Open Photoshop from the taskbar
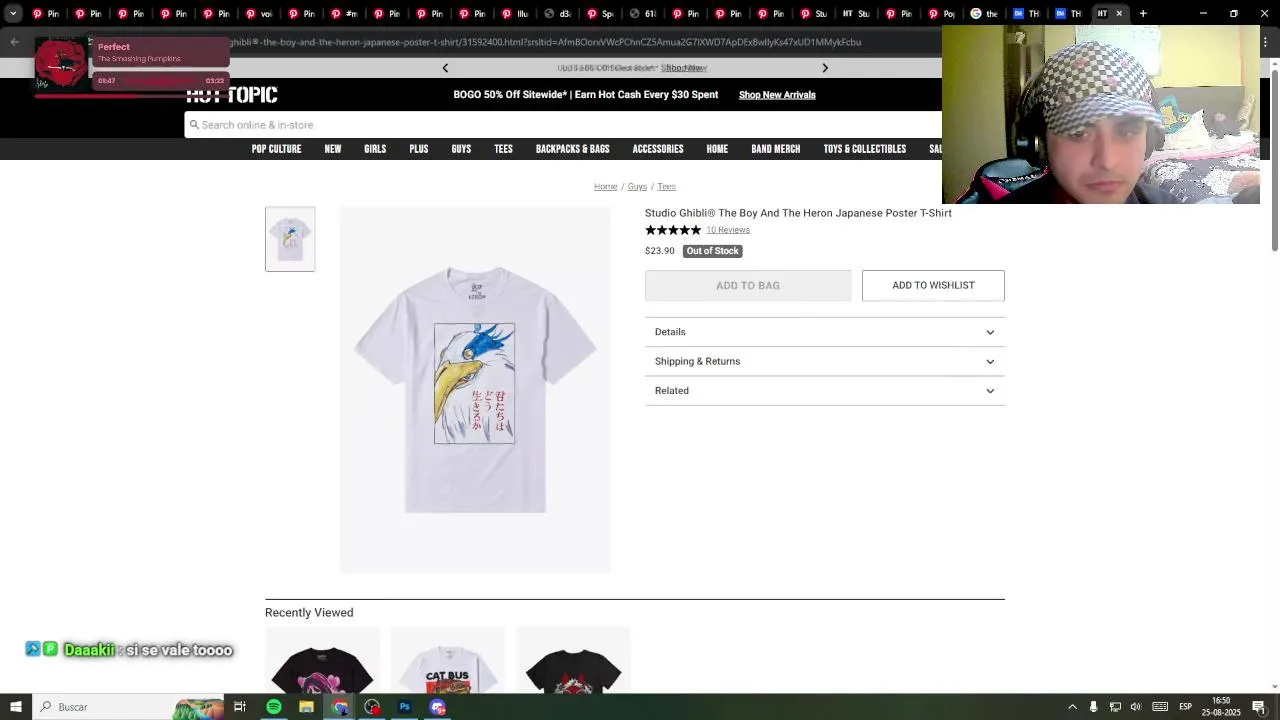Viewport: 1280px width, 720px height. pyautogui.click(x=404, y=707)
